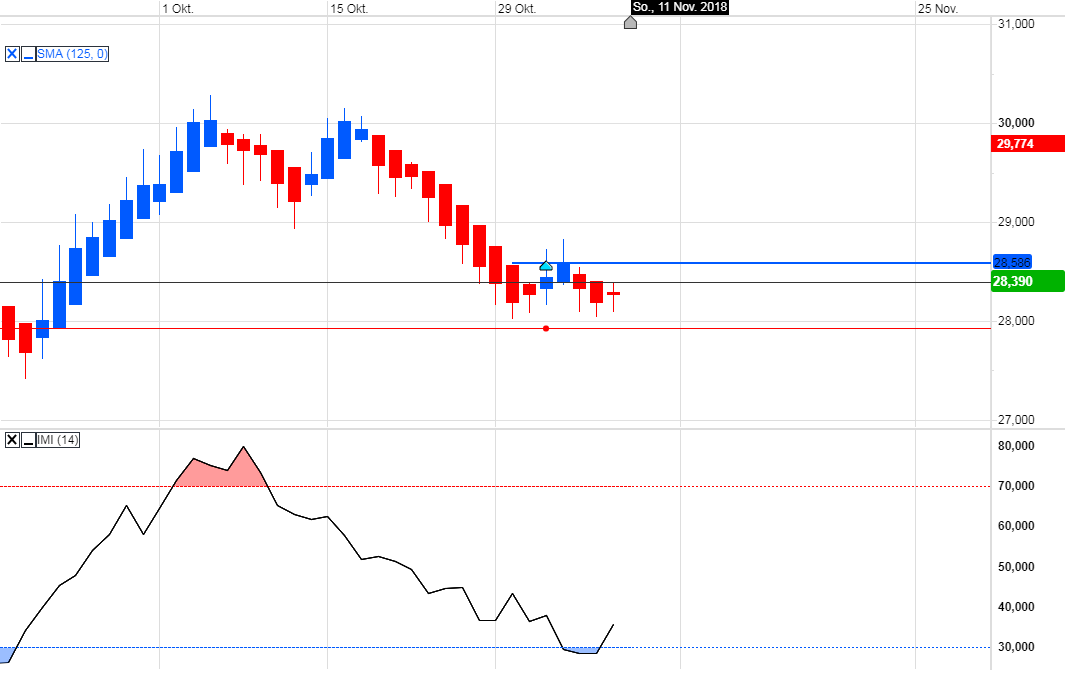The width and height of the screenshot is (1065, 675).
Task: Select the red dot handle on red line
Action: click(x=545, y=327)
